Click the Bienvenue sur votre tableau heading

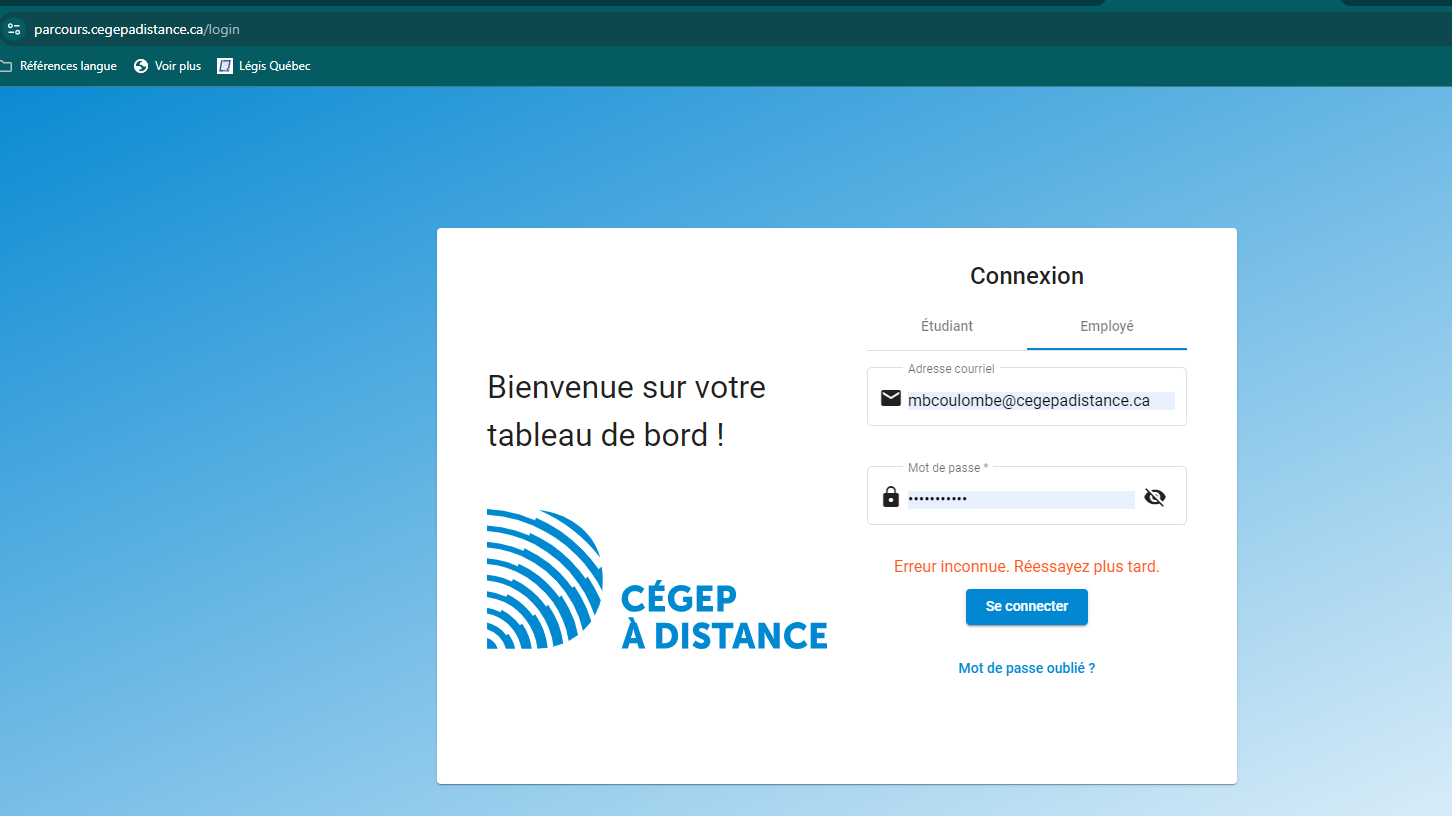pyautogui.click(x=626, y=411)
